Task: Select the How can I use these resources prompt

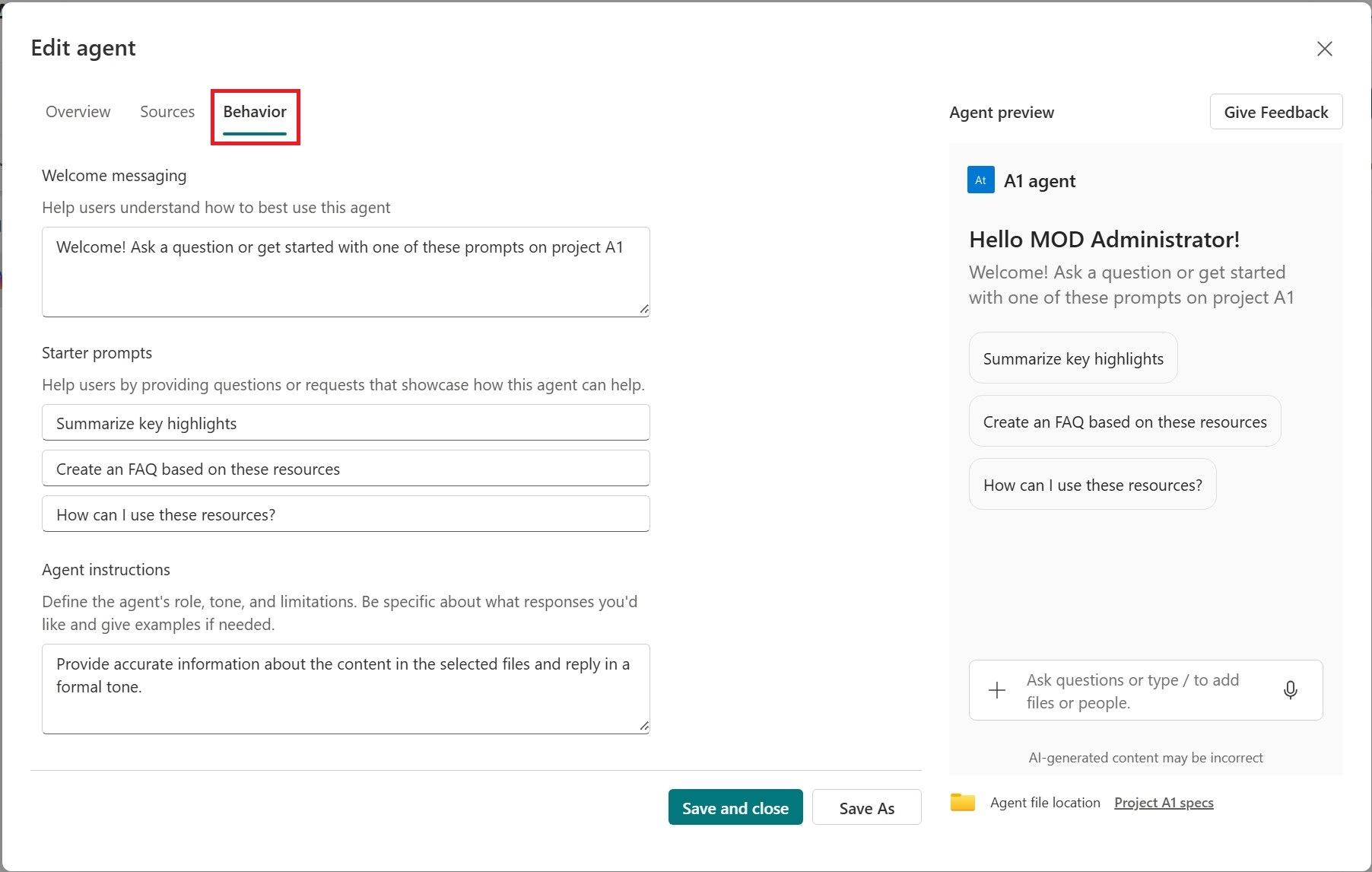Action: click(1092, 484)
